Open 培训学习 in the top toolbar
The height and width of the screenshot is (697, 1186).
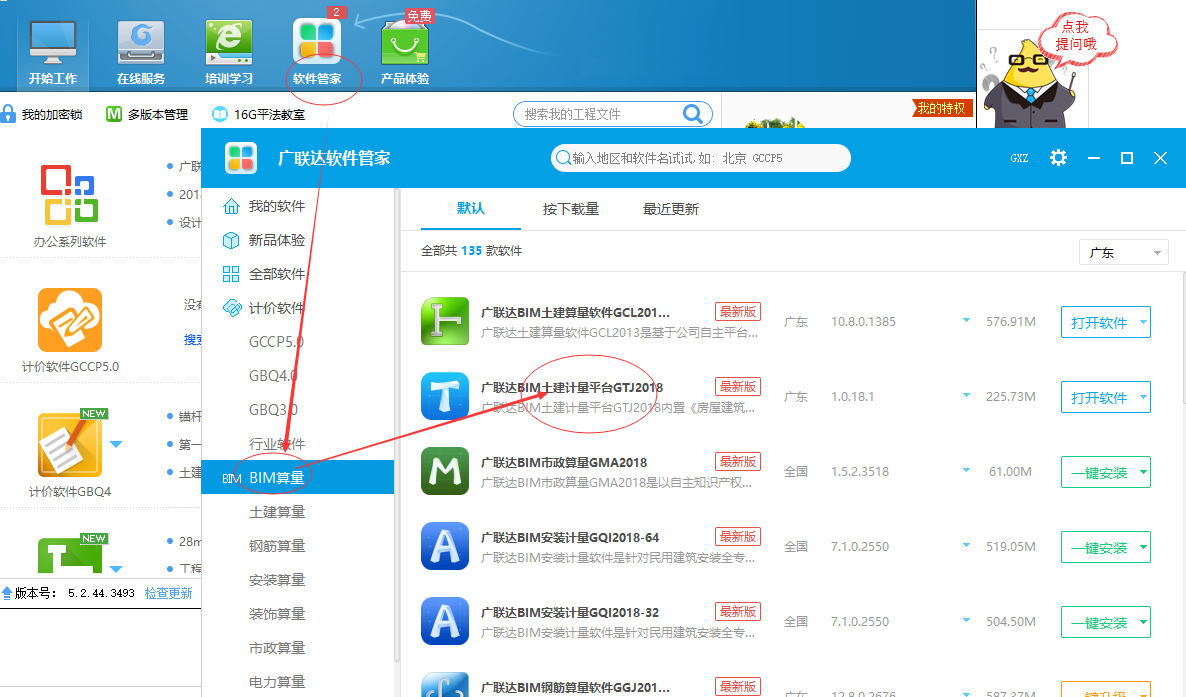[x=228, y=51]
